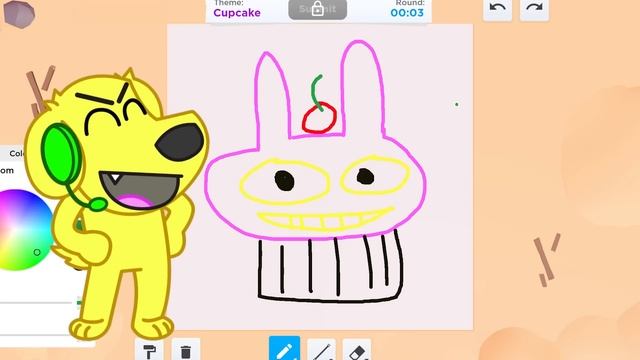Select the eraser tool
640x360 pixels.
pyautogui.click(x=357, y=349)
